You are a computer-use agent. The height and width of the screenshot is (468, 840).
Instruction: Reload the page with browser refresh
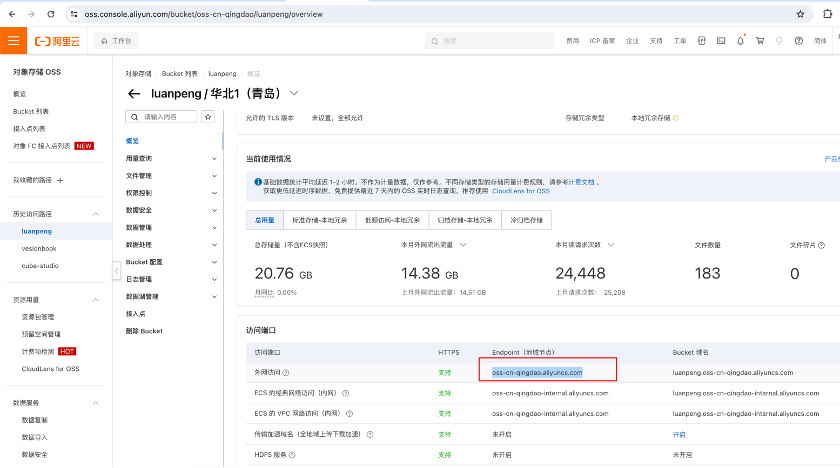click(50, 14)
